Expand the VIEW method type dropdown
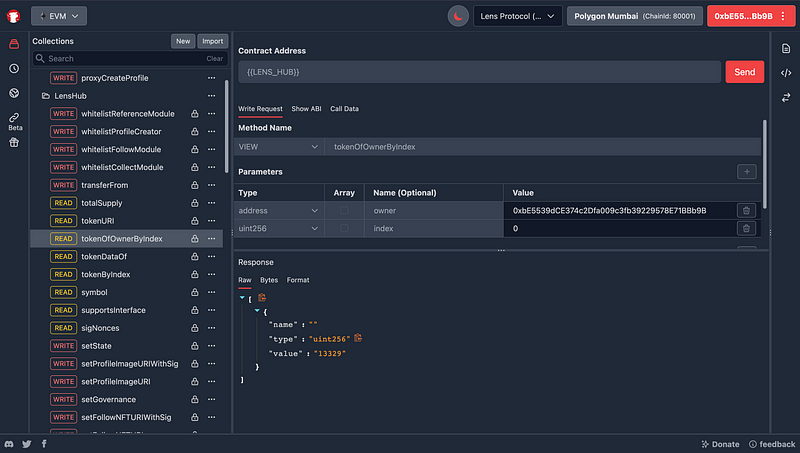Image resolution: width=800 pixels, height=453 pixels. [278, 147]
